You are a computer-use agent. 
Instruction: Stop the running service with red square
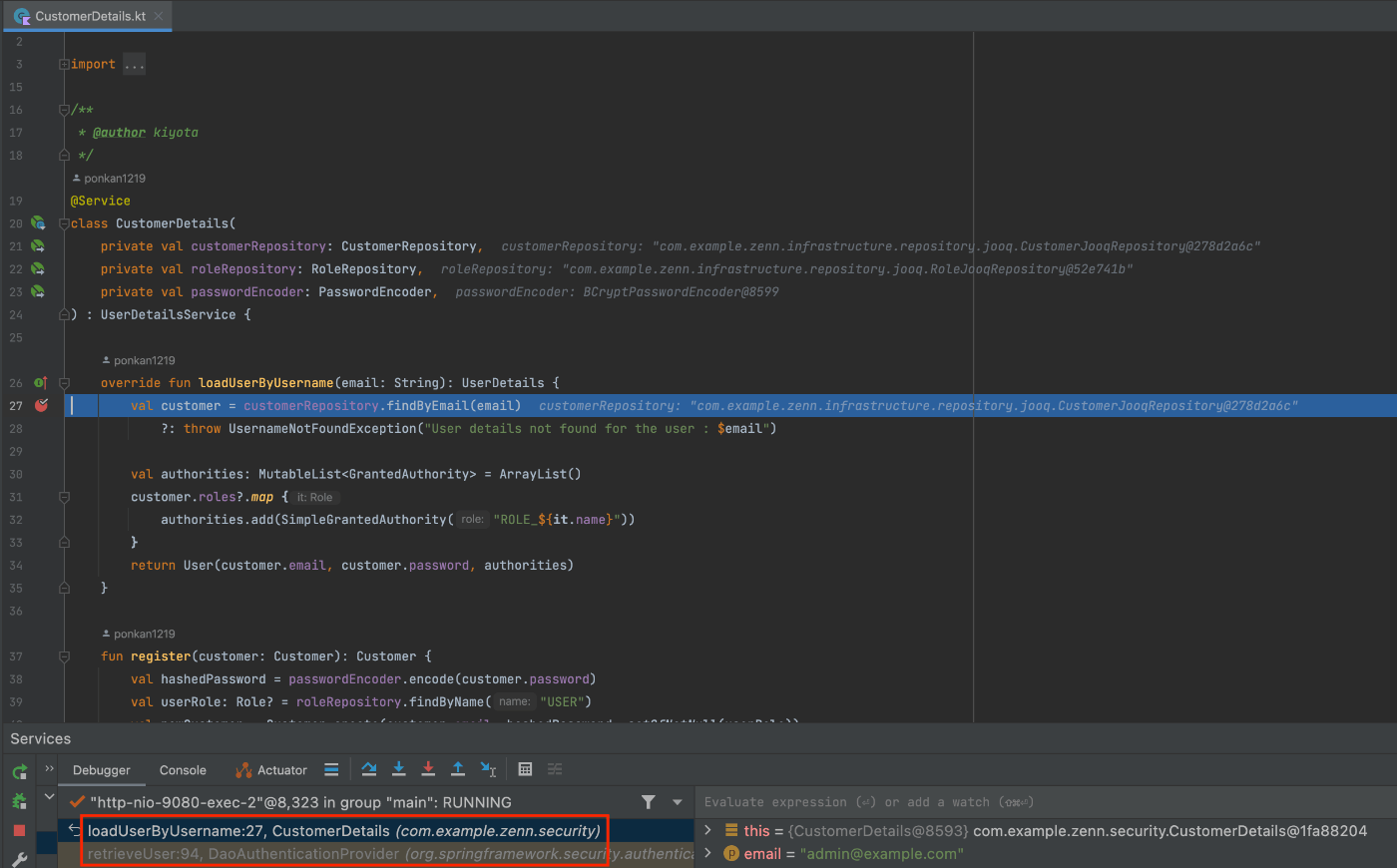tap(19, 830)
